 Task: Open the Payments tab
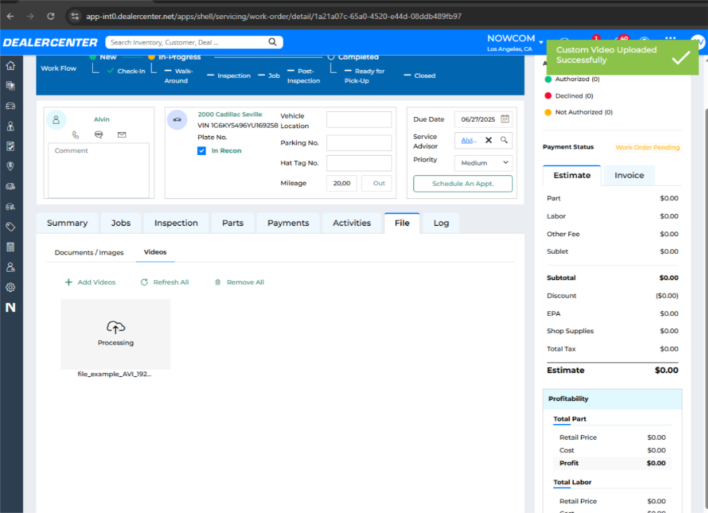(288, 223)
